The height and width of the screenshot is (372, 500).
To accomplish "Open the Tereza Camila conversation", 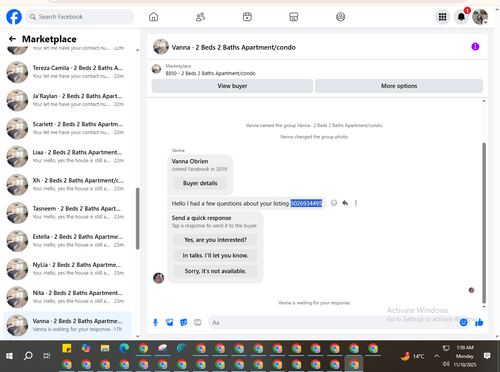I will click(x=67, y=72).
